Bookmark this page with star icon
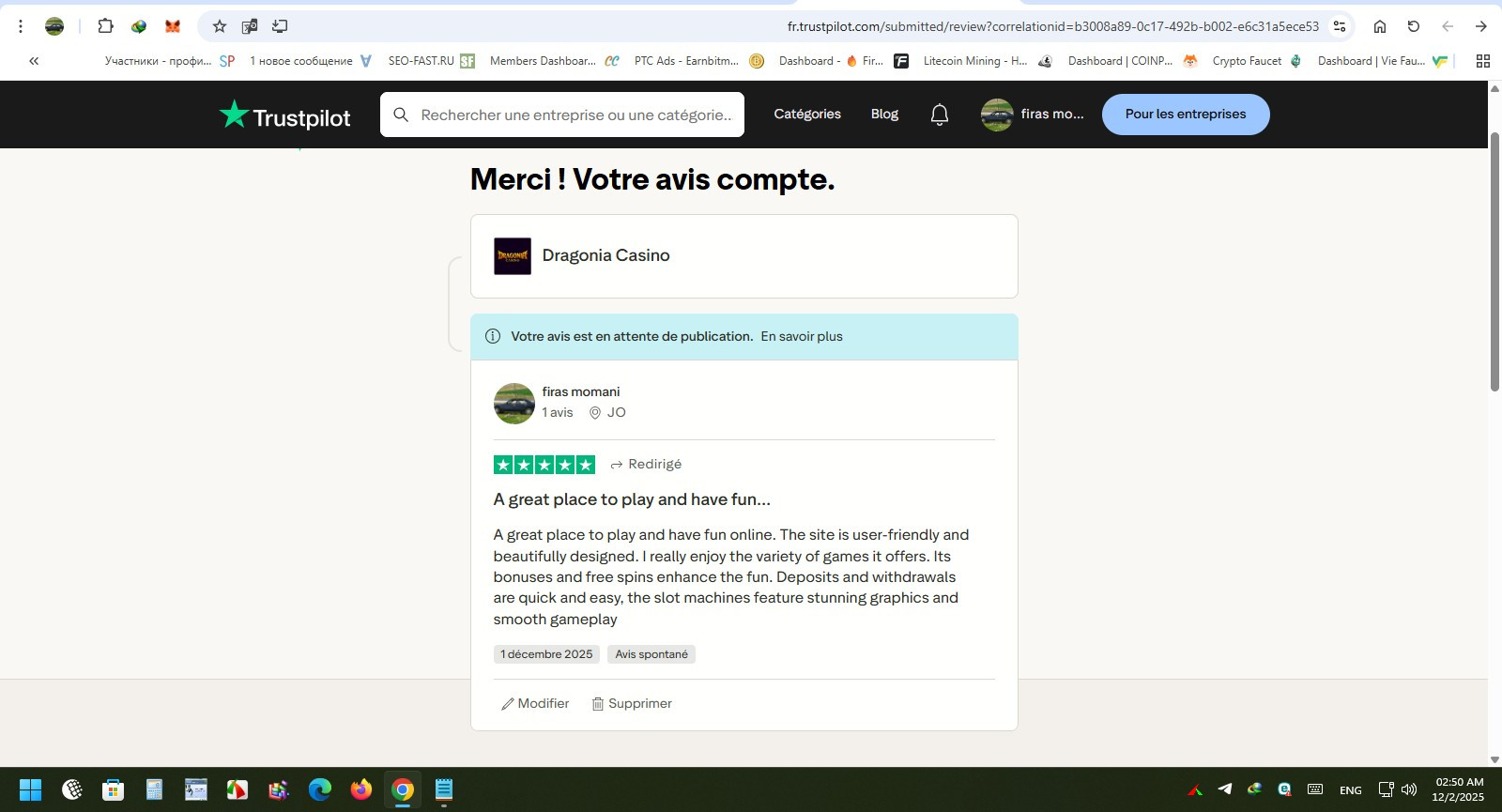This screenshot has height=812, width=1502. [220, 26]
